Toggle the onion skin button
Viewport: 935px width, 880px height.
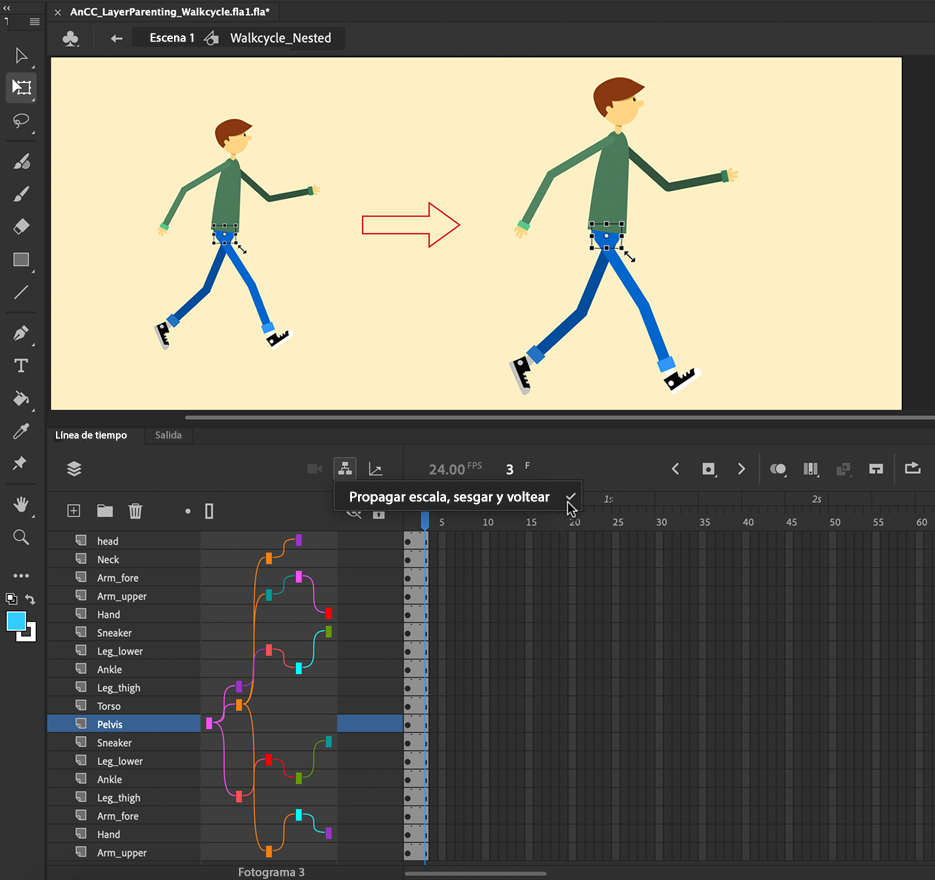click(777, 469)
